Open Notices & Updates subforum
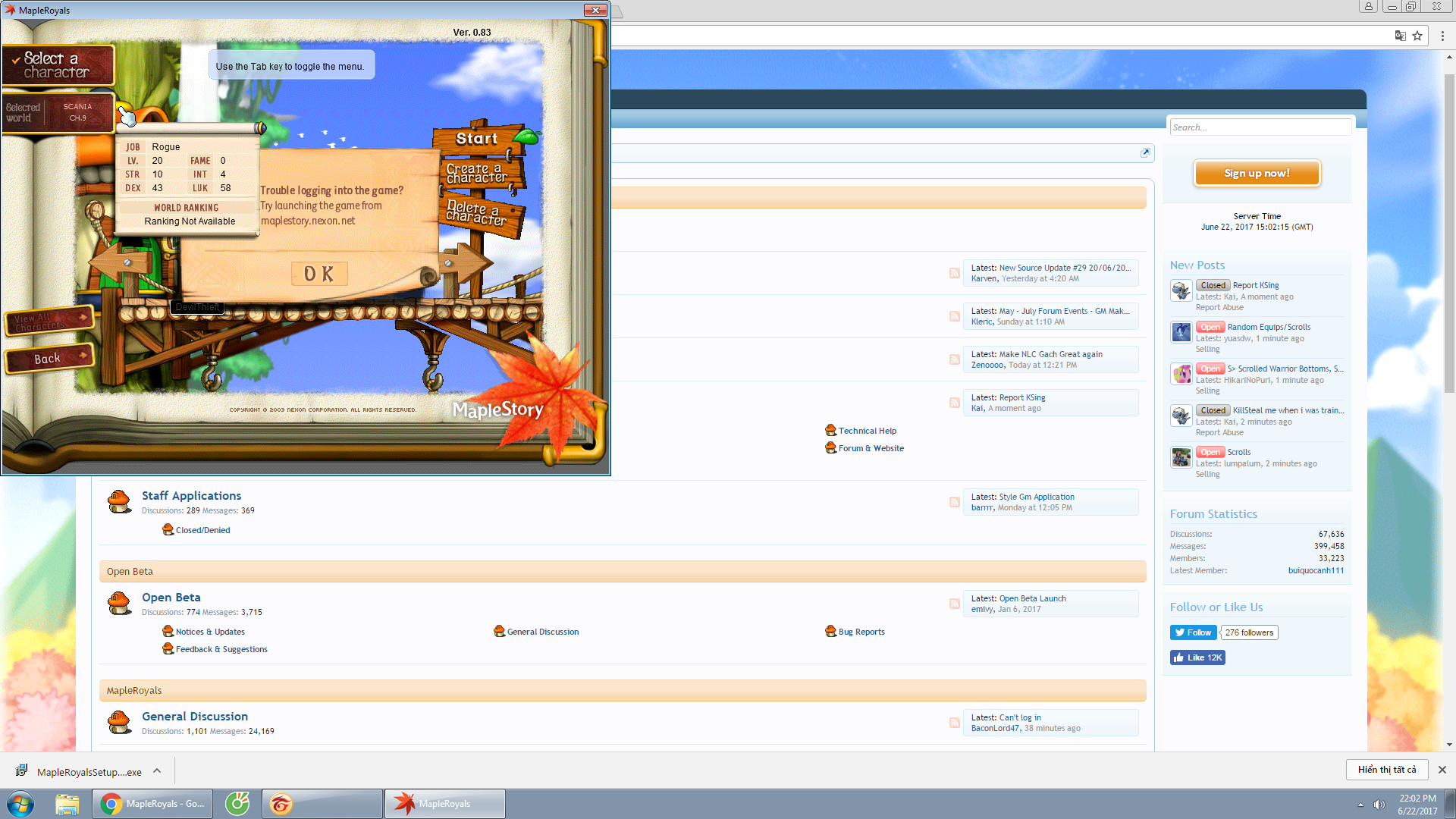This screenshot has width=1456, height=819. coord(210,632)
